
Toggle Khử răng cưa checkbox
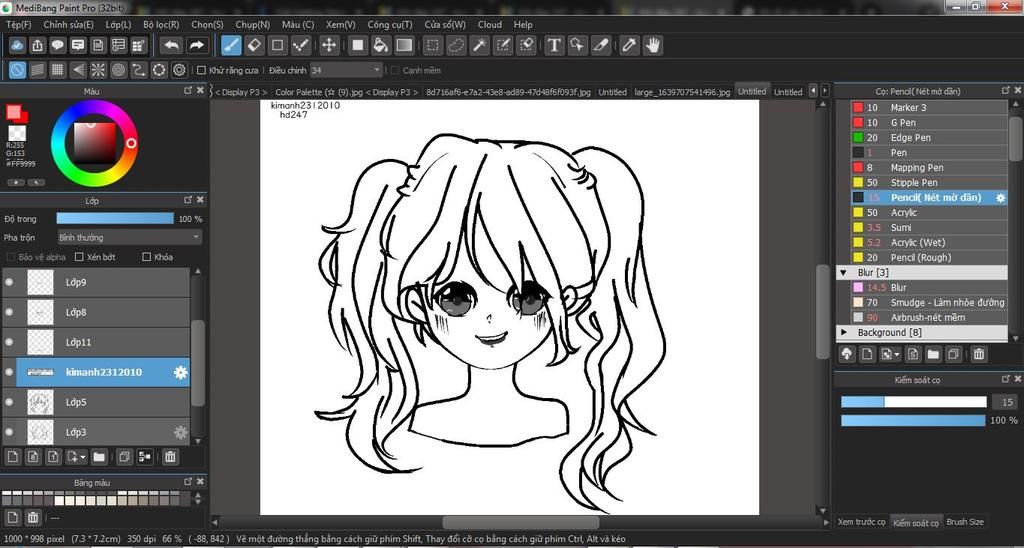[202, 70]
